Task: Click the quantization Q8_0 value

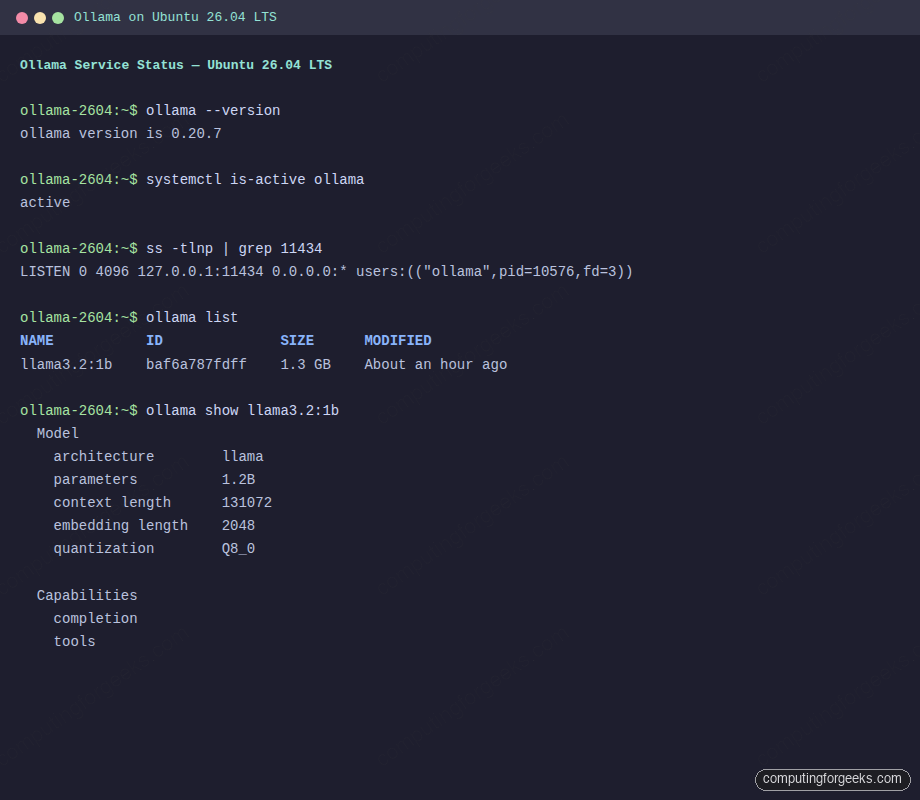Action: pyautogui.click(x=238, y=548)
